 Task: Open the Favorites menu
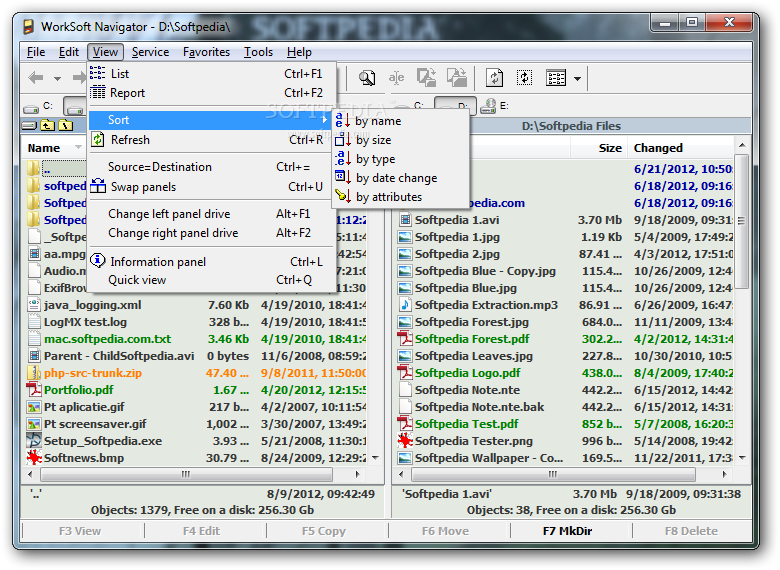[x=206, y=52]
